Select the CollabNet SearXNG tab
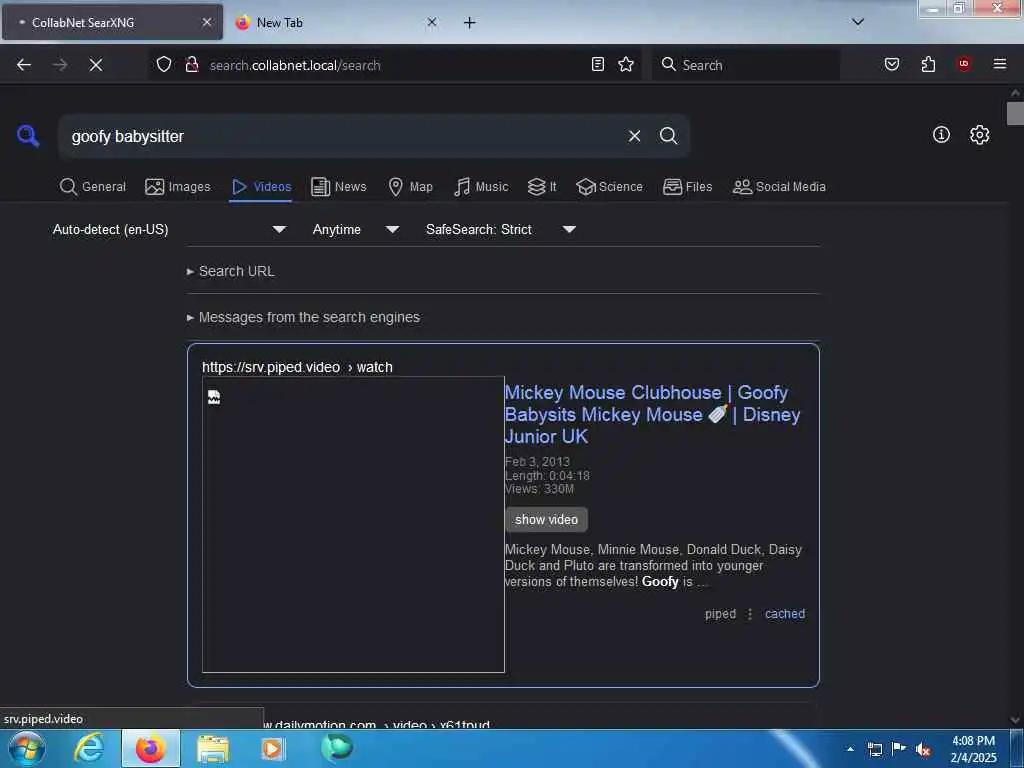 coord(112,22)
